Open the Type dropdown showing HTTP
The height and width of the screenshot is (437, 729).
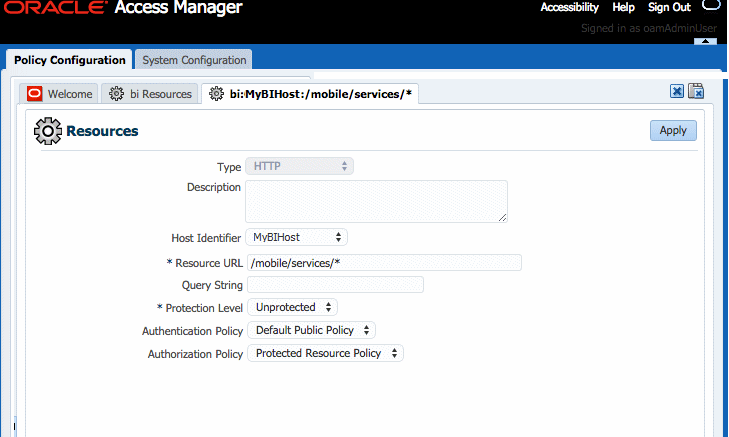coord(299,166)
